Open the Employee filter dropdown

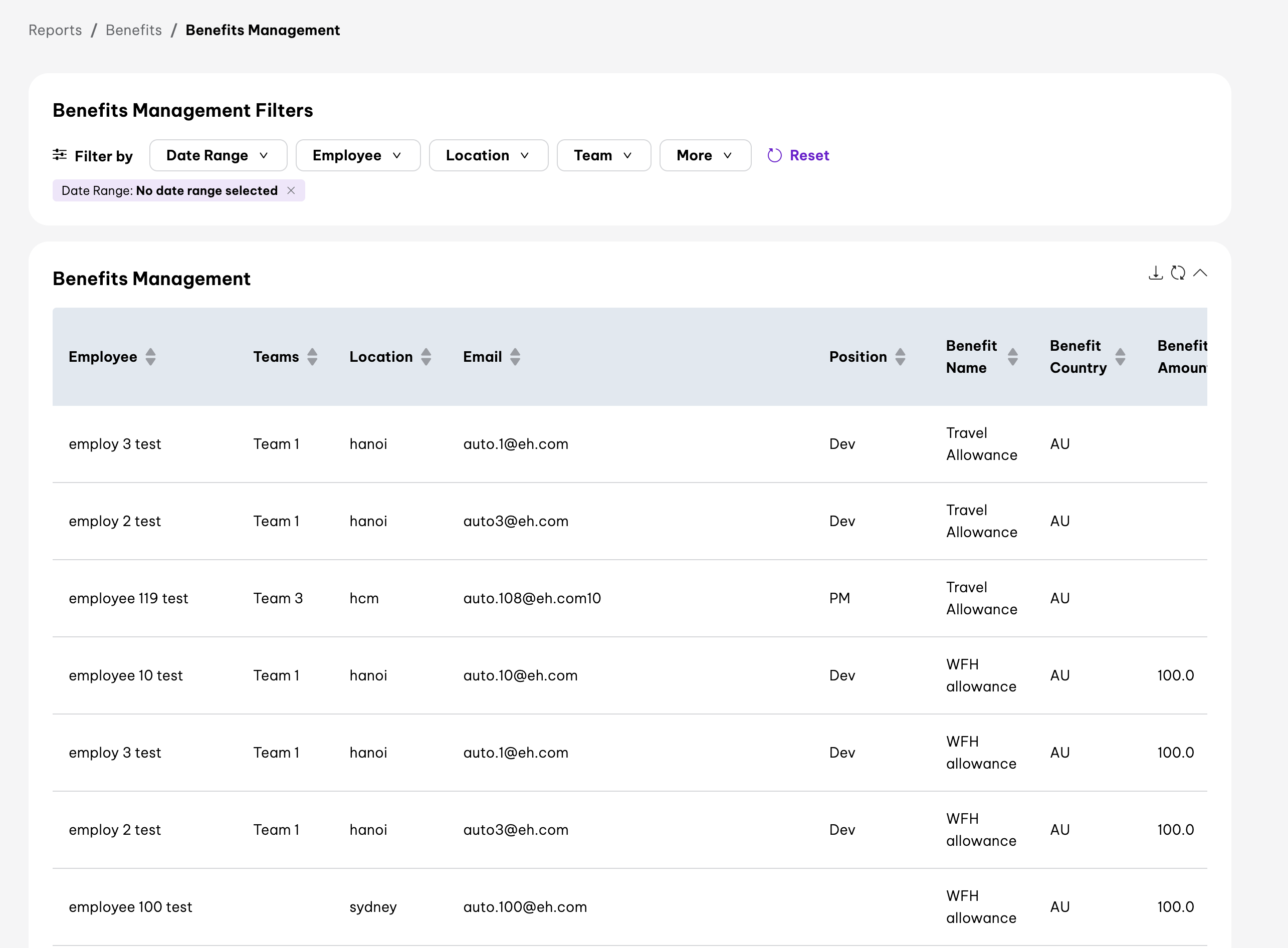[x=358, y=155]
